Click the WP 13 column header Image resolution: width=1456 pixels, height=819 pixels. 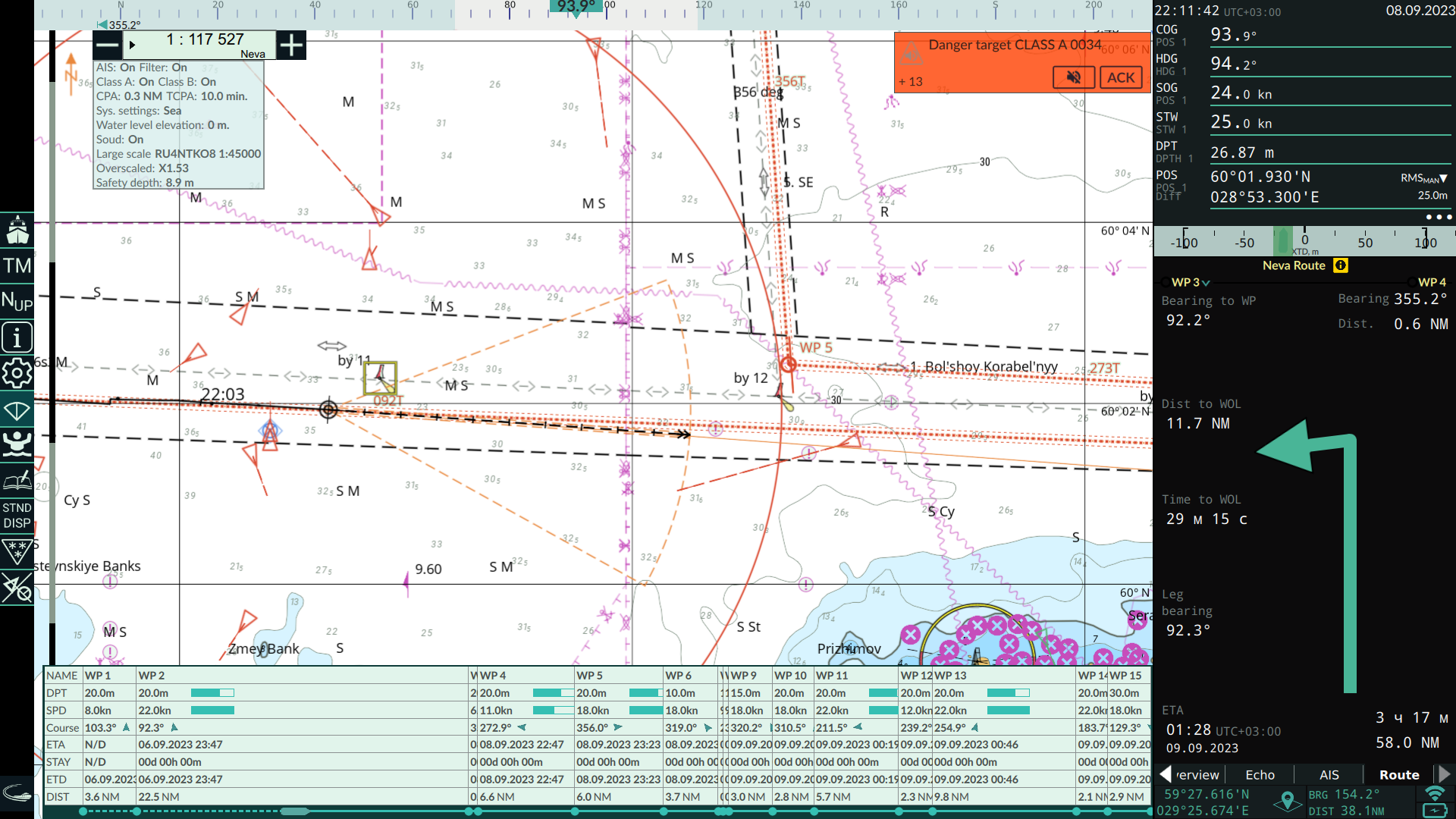click(x=1003, y=676)
